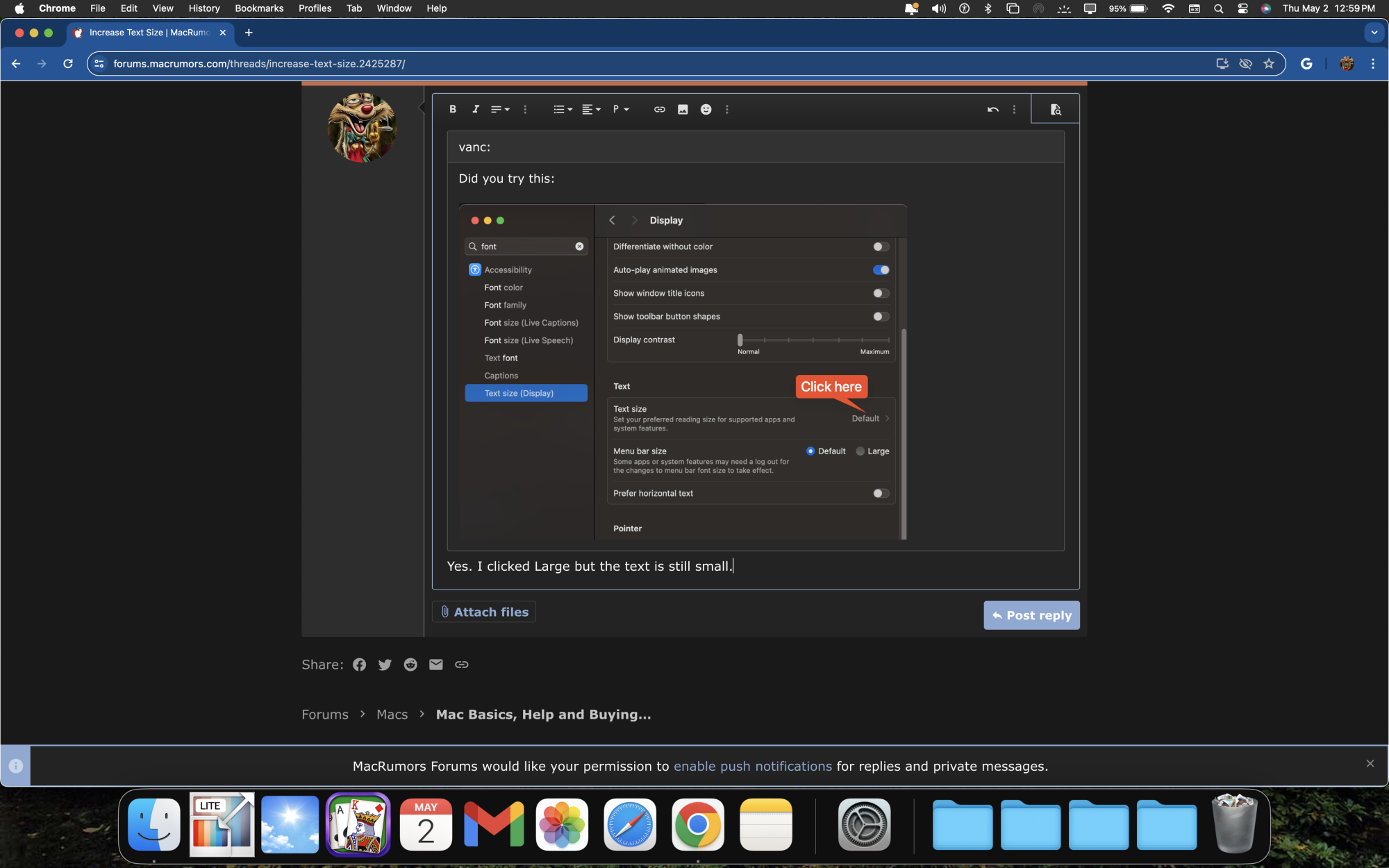Open the smilies emoji picker
The height and width of the screenshot is (868, 1389).
706,109
